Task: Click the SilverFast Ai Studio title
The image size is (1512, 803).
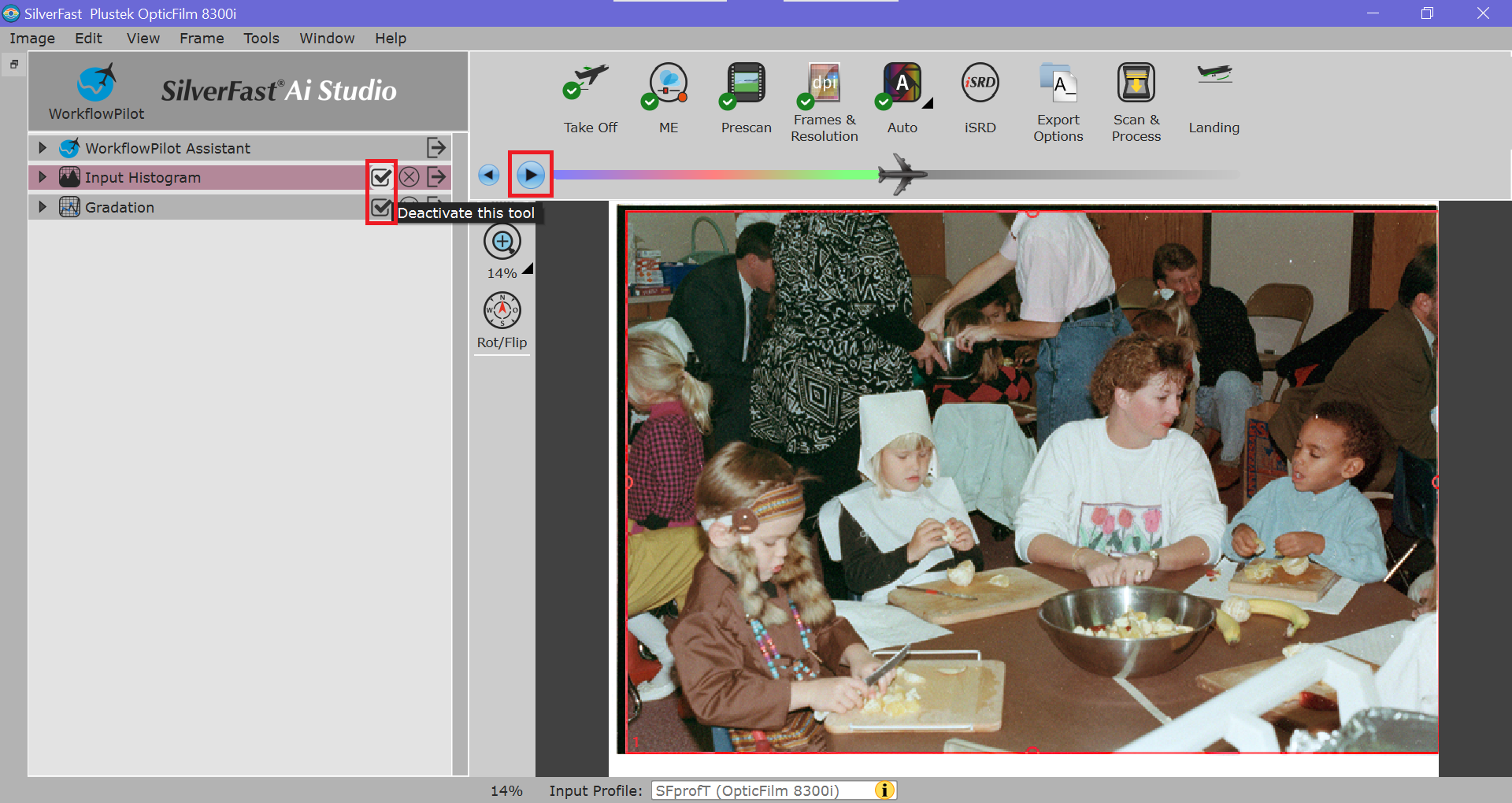Action: (x=279, y=91)
